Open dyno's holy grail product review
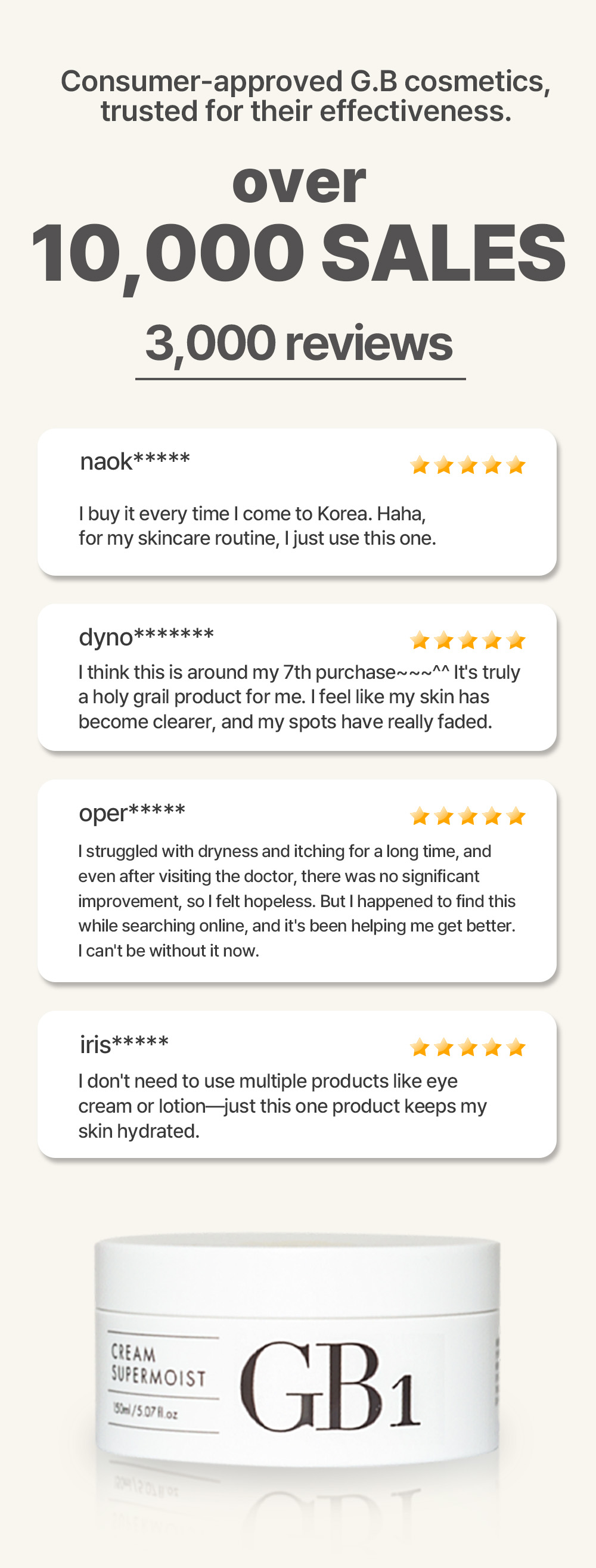Viewport: 596px width, 1568px height. click(x=299, y=697)
